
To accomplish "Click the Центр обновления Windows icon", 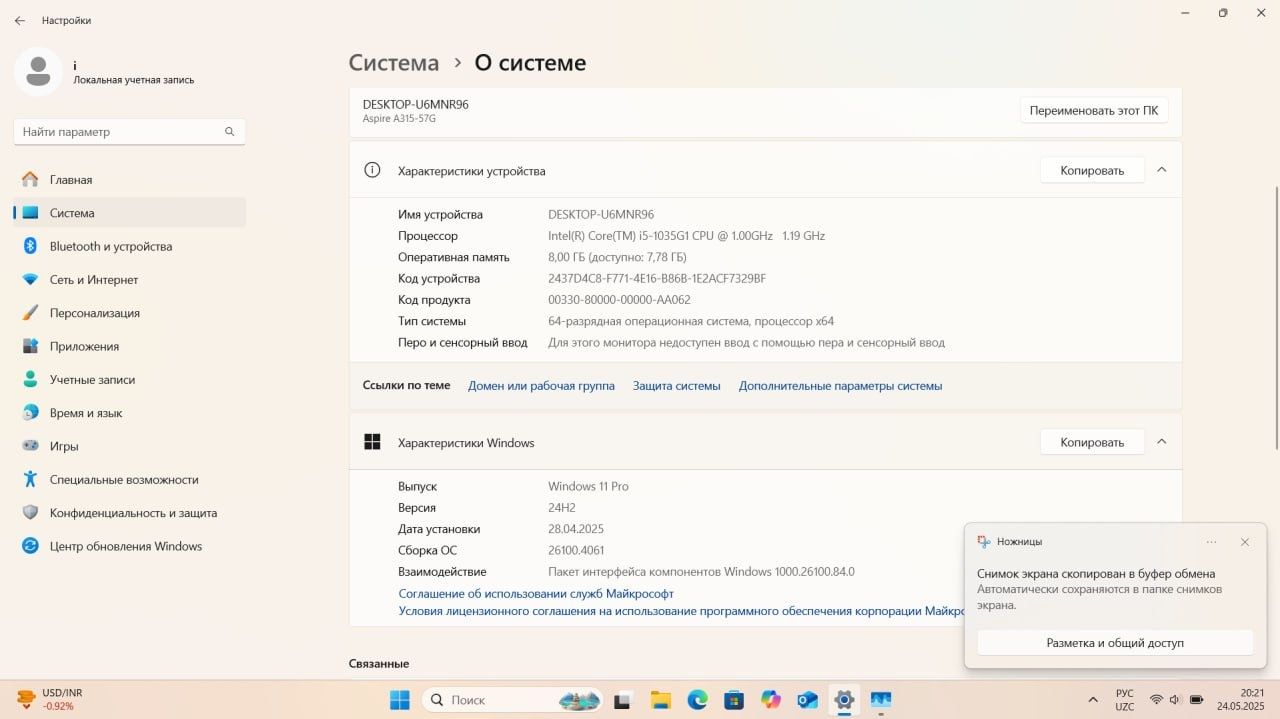I will 30,546.
